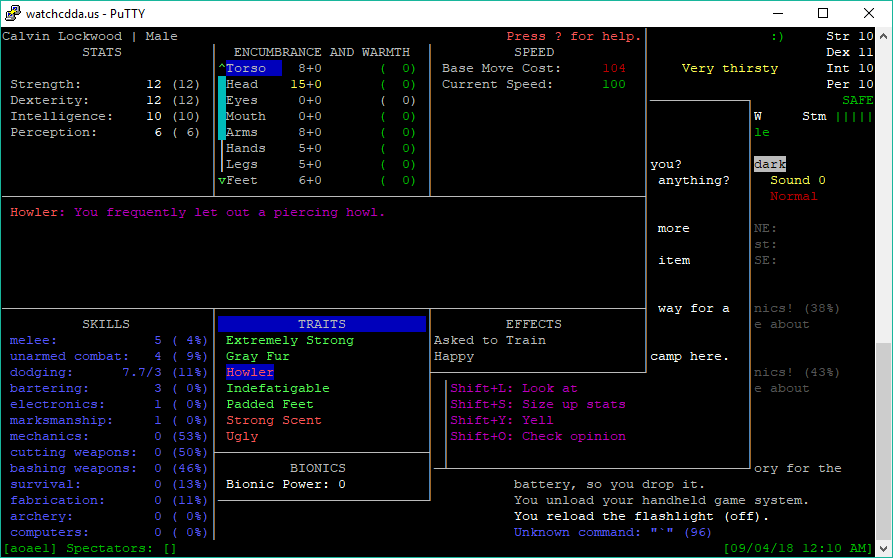Choose Shift+S: Size up stats option

pos(538,404)
